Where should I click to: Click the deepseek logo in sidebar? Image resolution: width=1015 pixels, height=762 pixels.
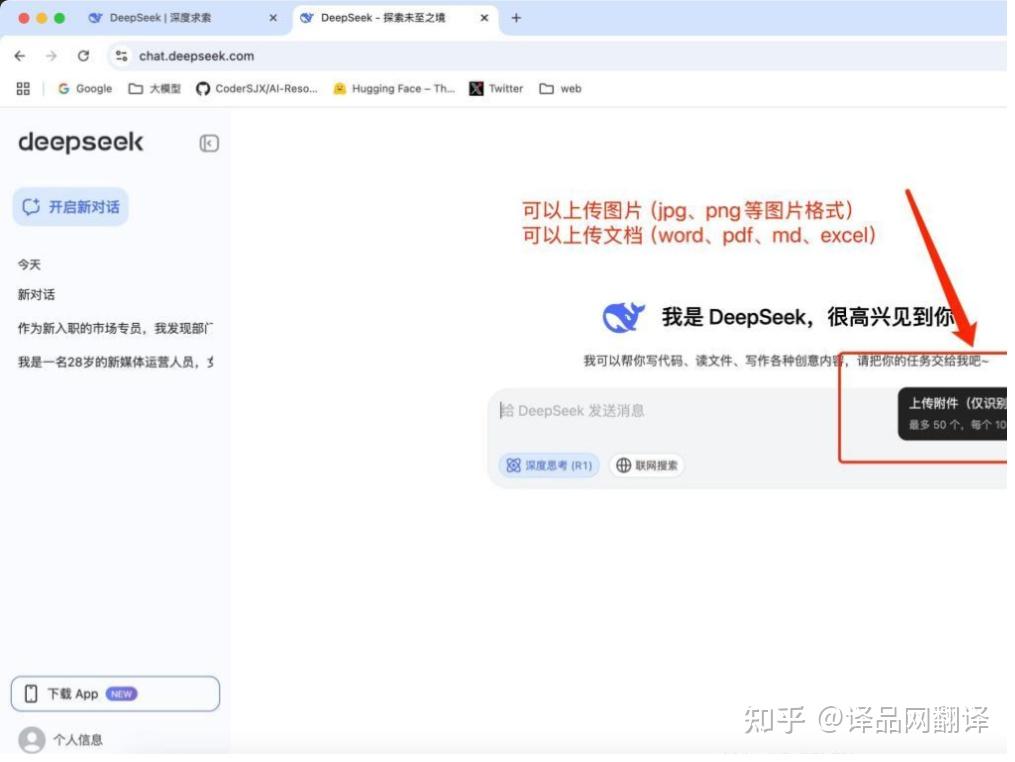pos(81,142)
